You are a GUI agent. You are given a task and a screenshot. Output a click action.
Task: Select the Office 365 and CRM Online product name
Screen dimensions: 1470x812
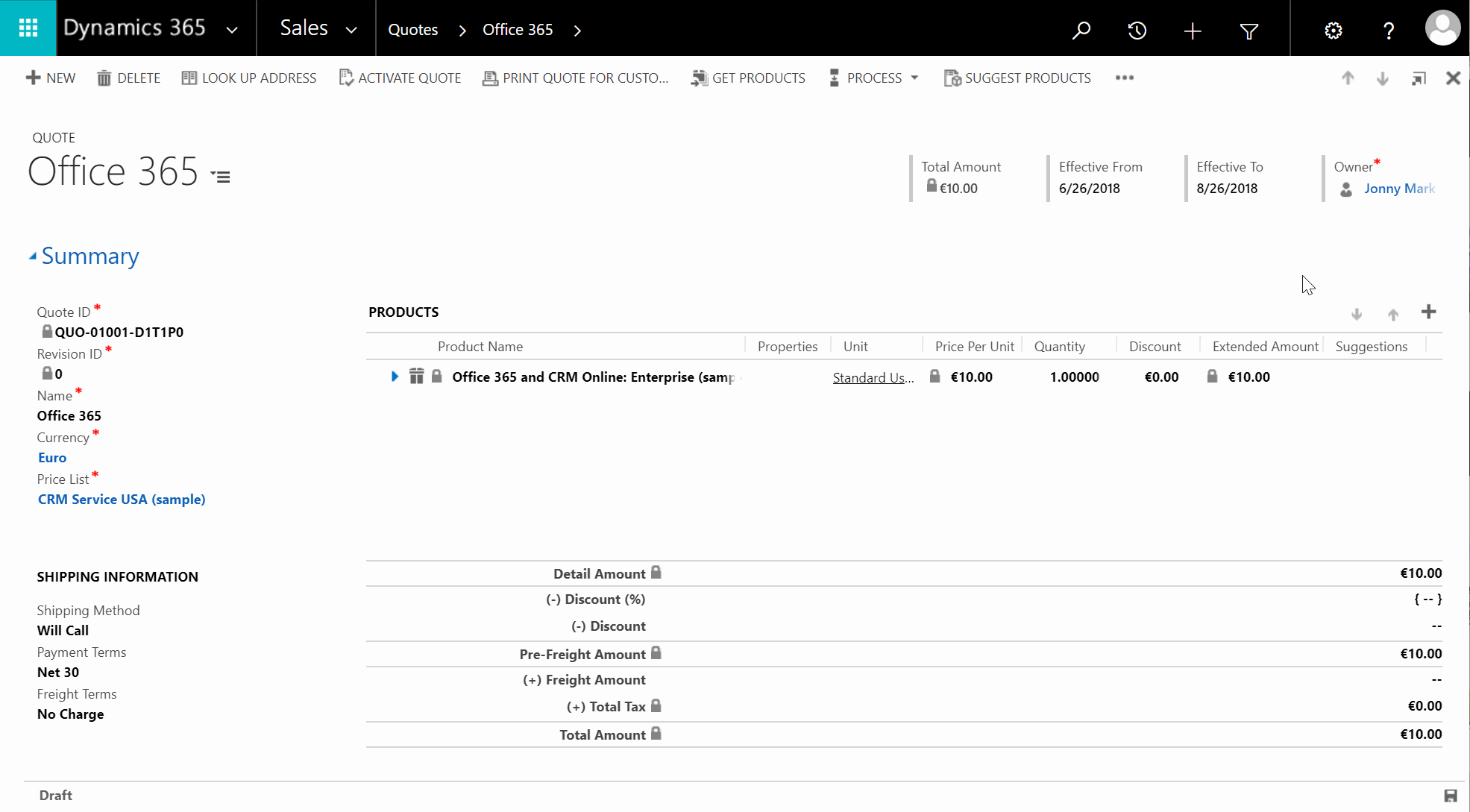tap(594, 377)
